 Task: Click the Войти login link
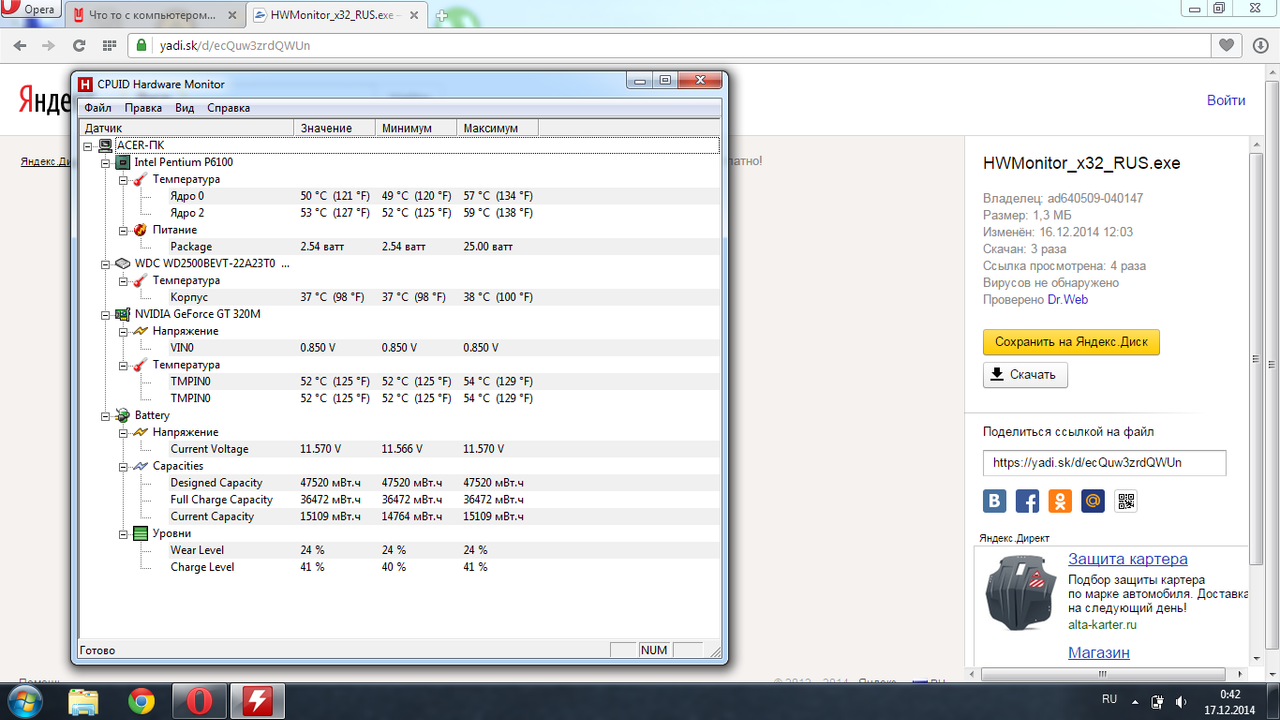(x=1226, y=100)
